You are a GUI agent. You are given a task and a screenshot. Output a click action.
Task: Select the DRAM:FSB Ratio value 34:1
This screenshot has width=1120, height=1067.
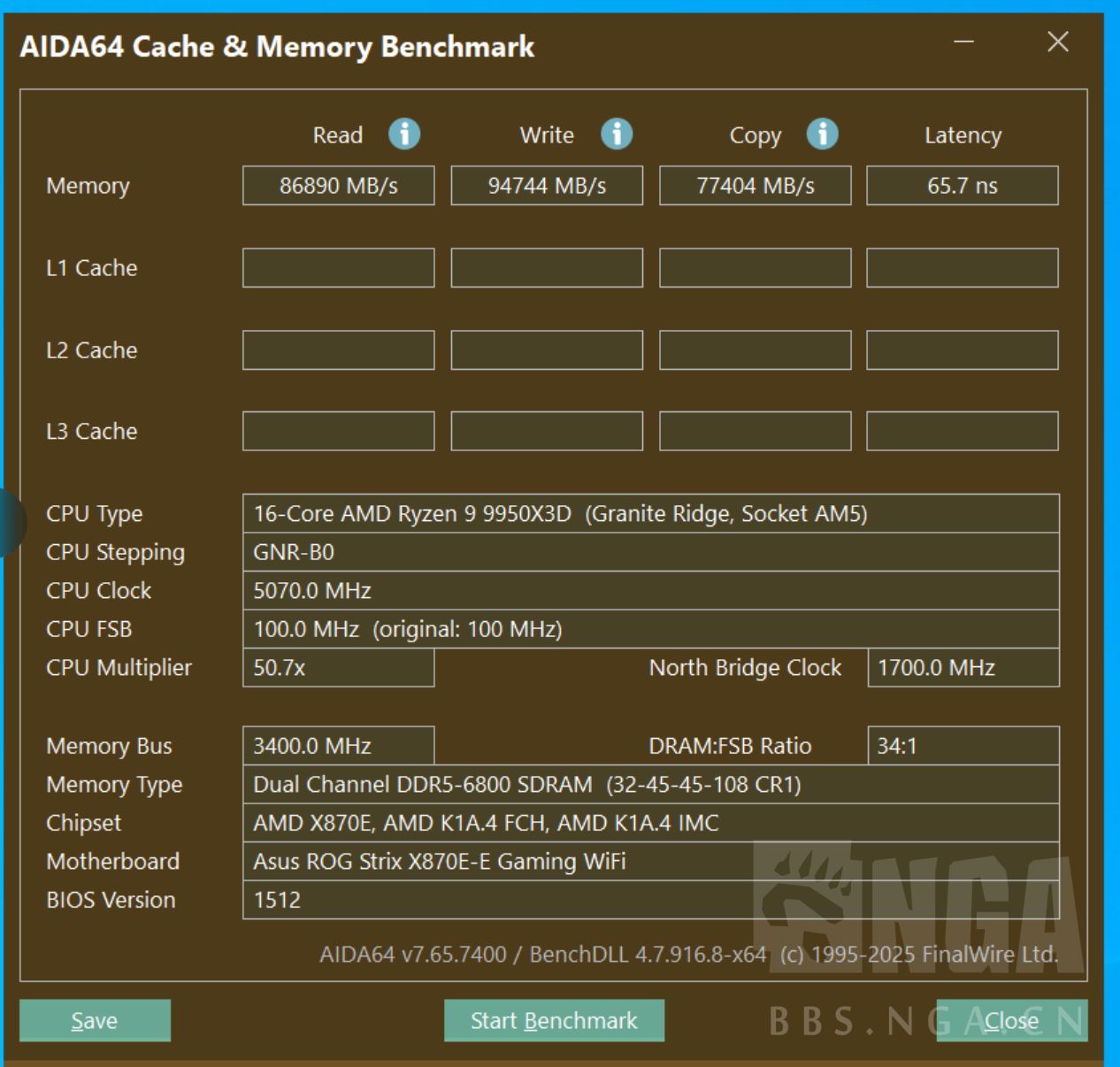[x=963, y=746]
